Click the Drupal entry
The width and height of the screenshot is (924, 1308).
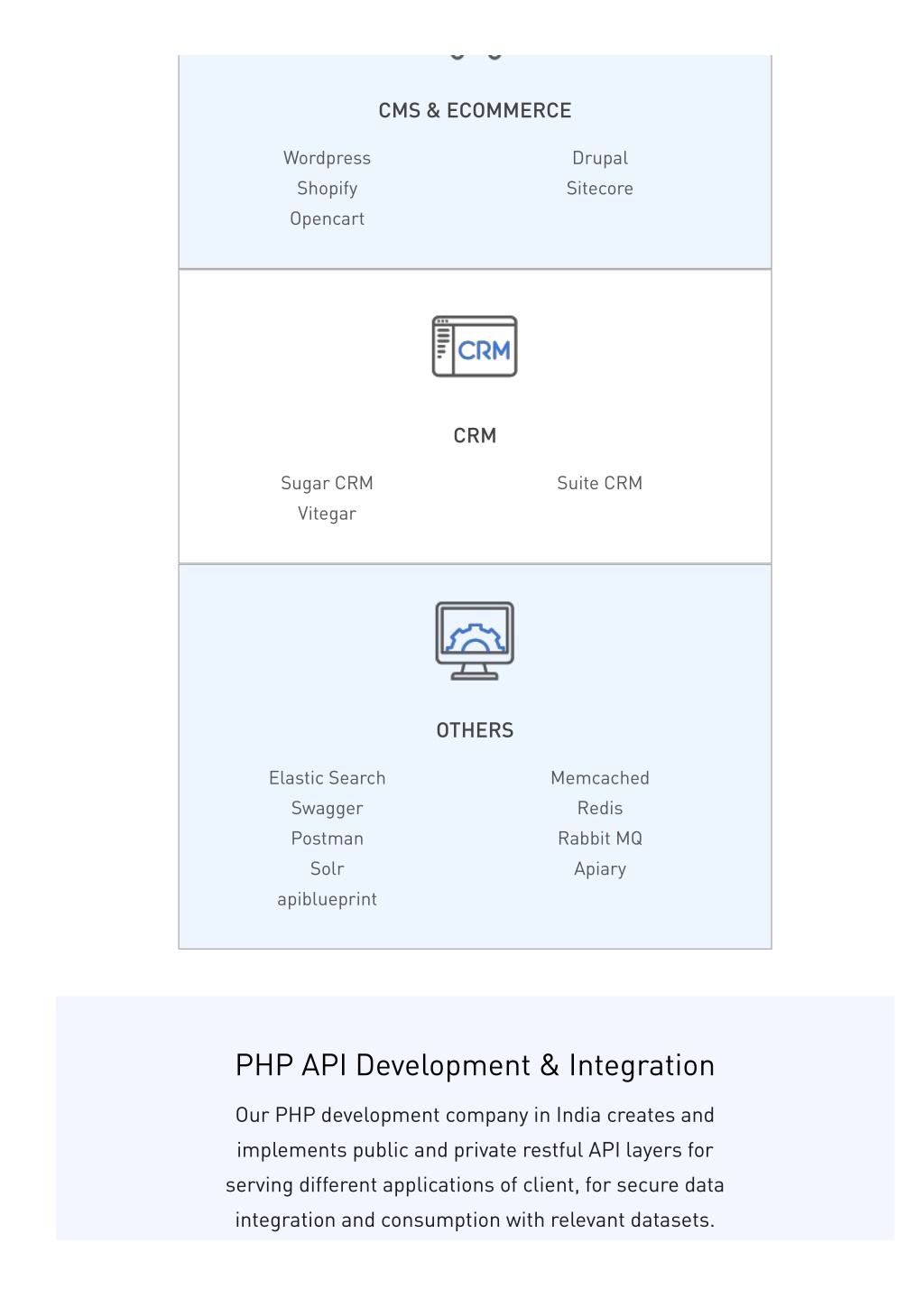[600, 158]
